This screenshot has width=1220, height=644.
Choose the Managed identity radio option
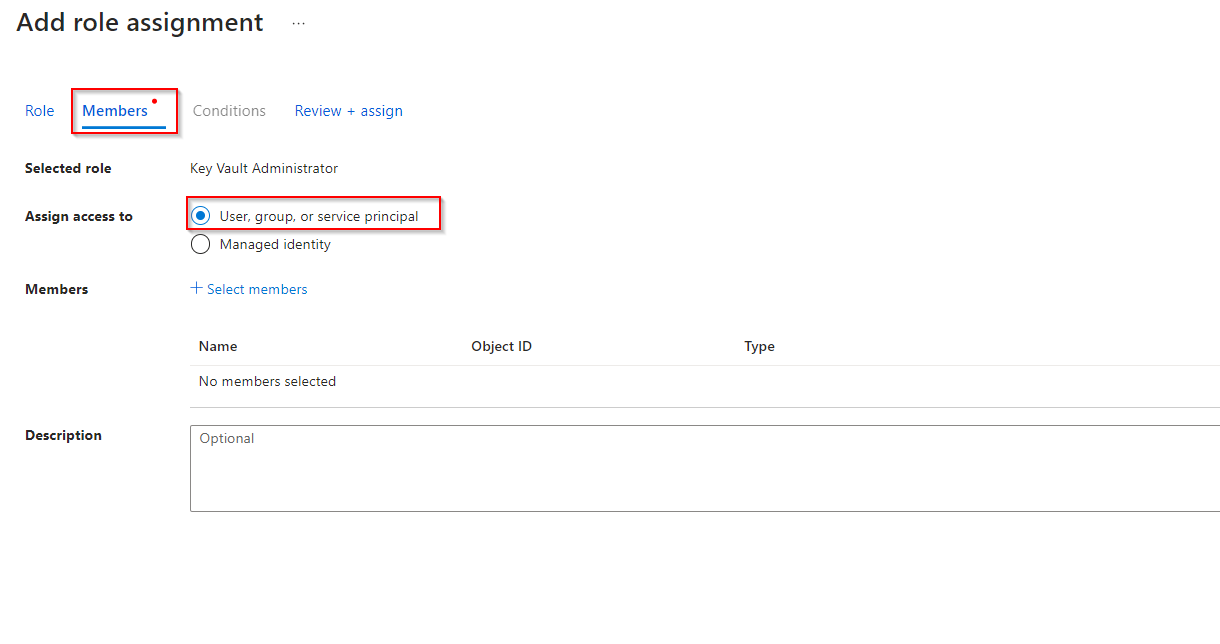click(x=201, y=244)
